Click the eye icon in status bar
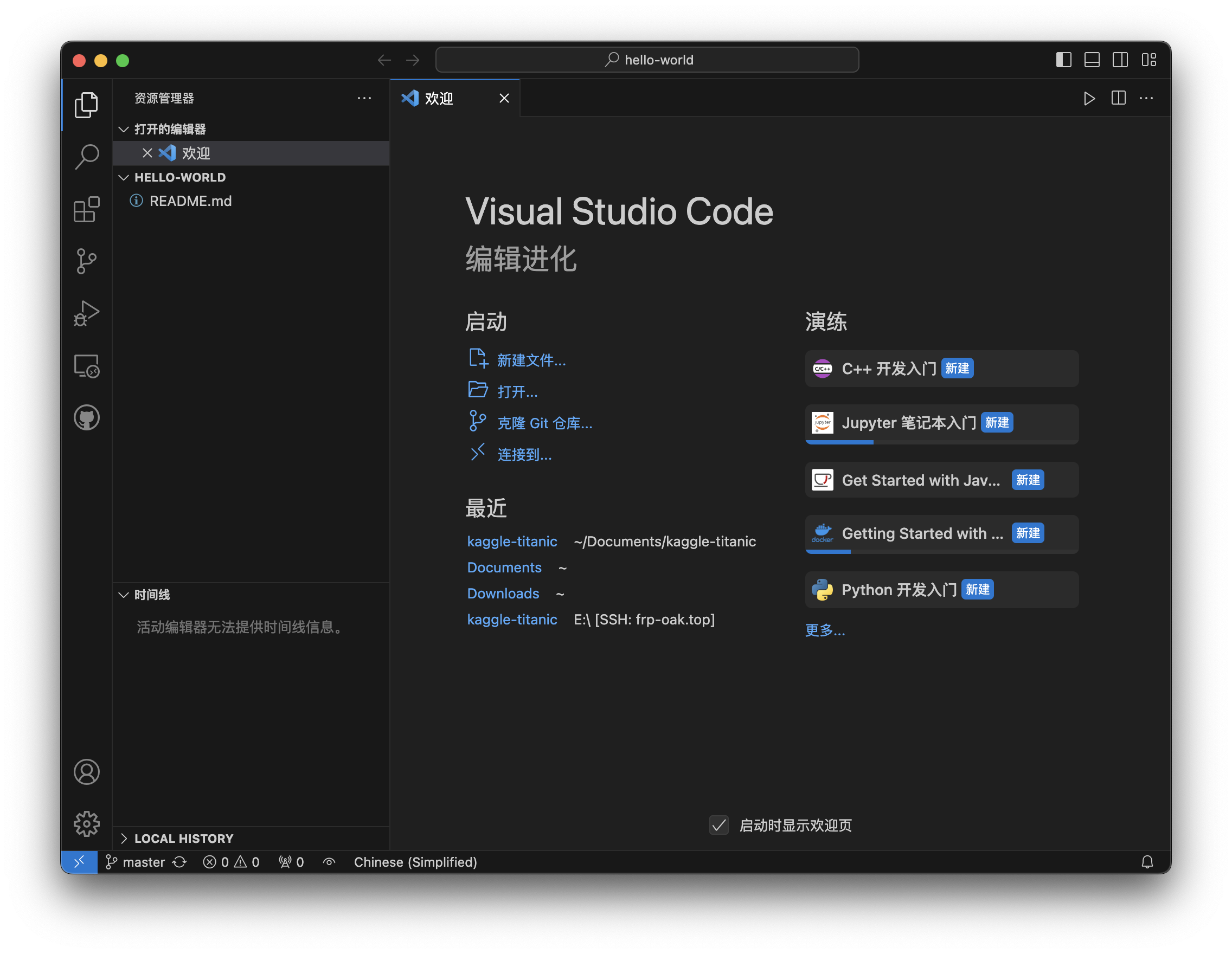This screenshot has height=954, width=1232. tap(329, 862)
